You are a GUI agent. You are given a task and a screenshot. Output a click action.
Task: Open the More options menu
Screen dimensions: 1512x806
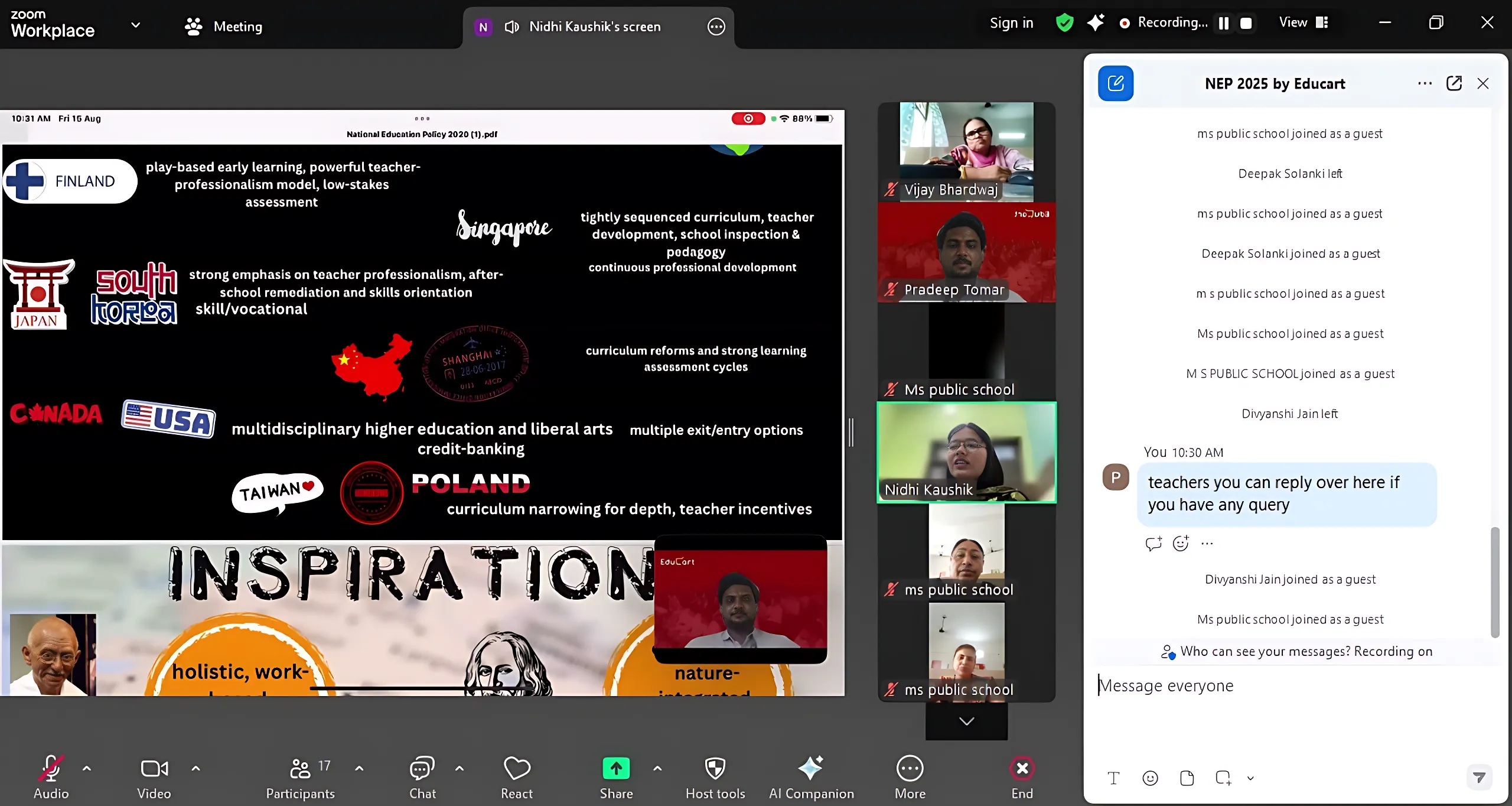(910, 778)
